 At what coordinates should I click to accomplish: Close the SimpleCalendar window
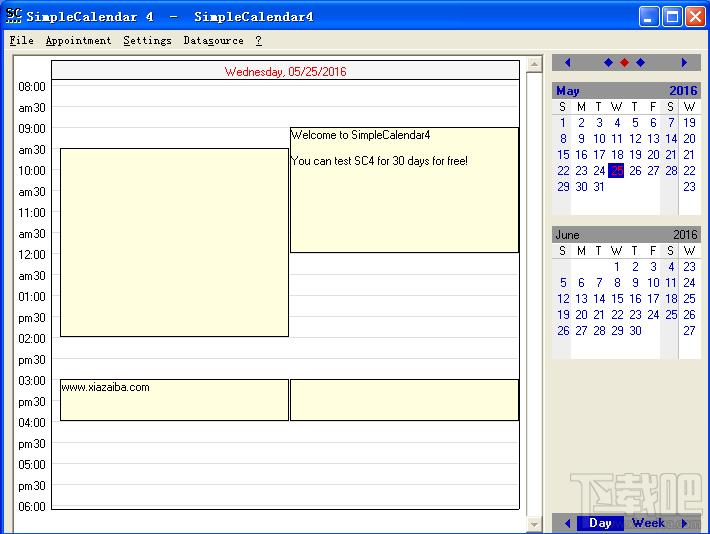[x=695, y=17]
